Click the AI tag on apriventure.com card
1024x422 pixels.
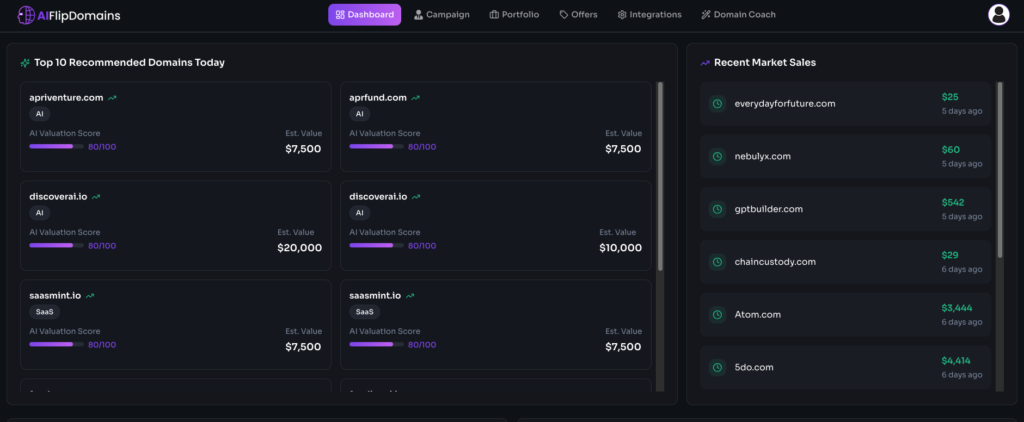pyautogui.click(x=39, y=114)
